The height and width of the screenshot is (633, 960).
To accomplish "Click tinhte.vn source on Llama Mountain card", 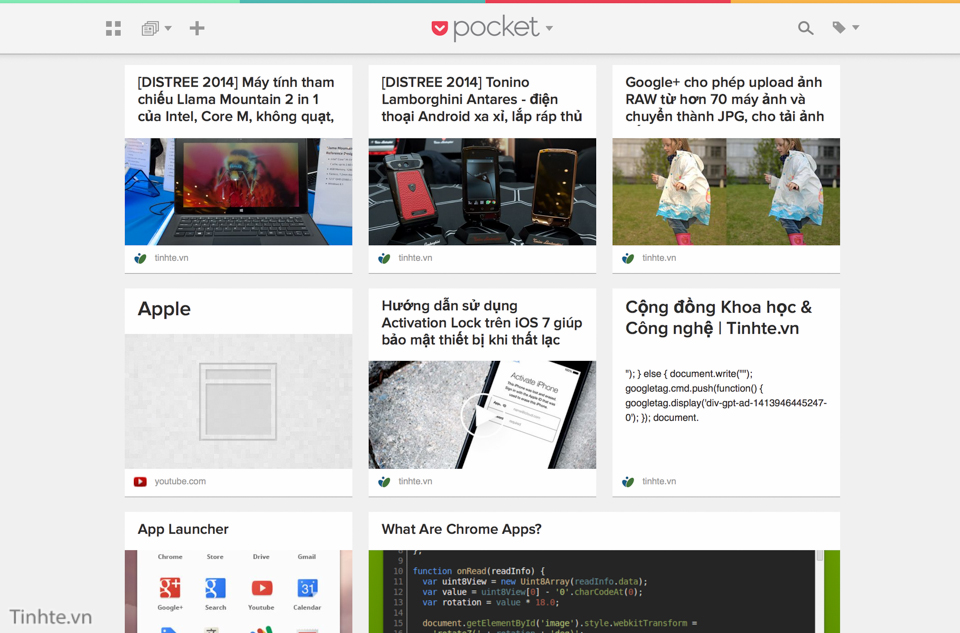I will coord(171,258).
